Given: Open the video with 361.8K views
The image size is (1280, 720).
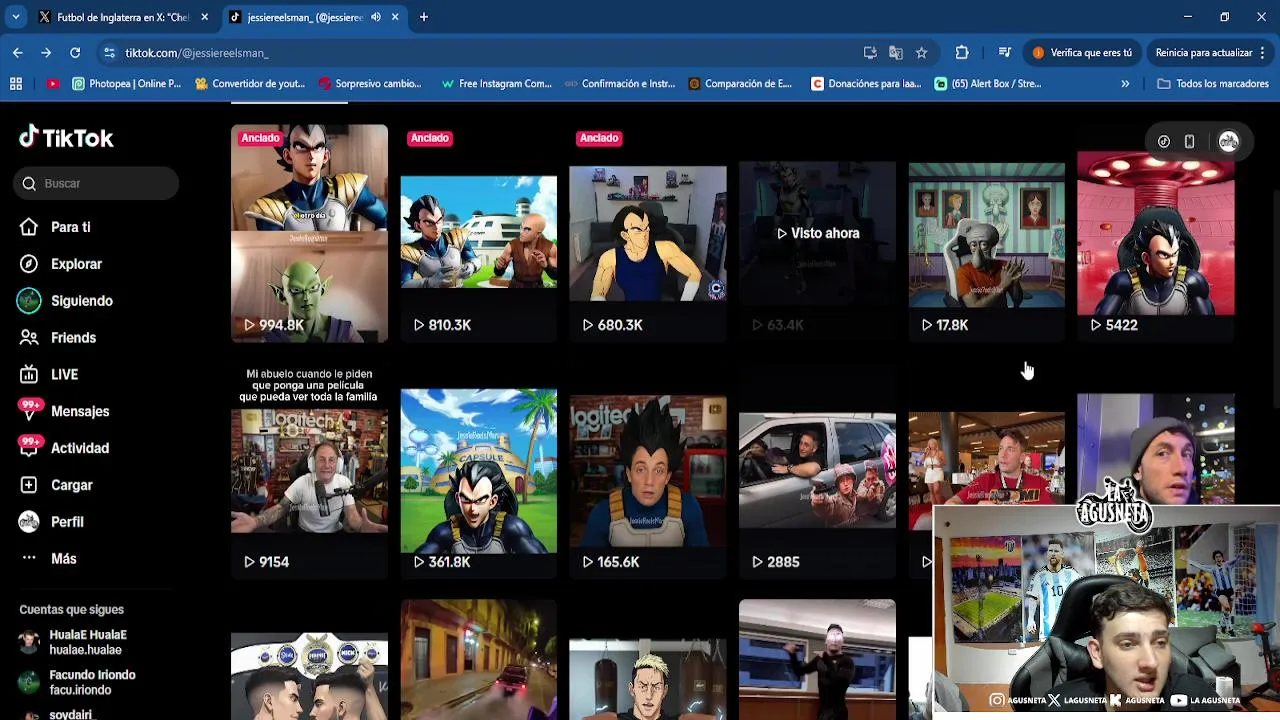Looking at the screenshot, I should [x=478, y=471].
